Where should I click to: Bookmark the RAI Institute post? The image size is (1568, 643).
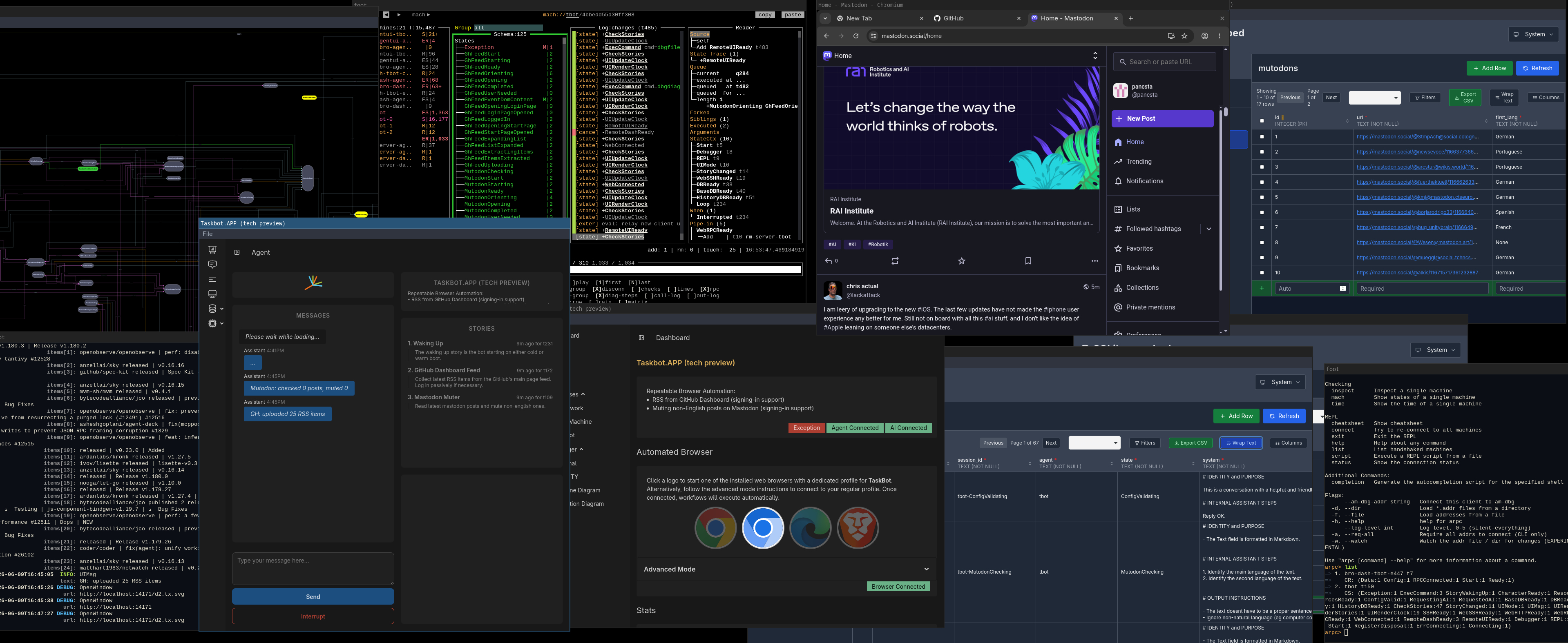[1028, 261]
